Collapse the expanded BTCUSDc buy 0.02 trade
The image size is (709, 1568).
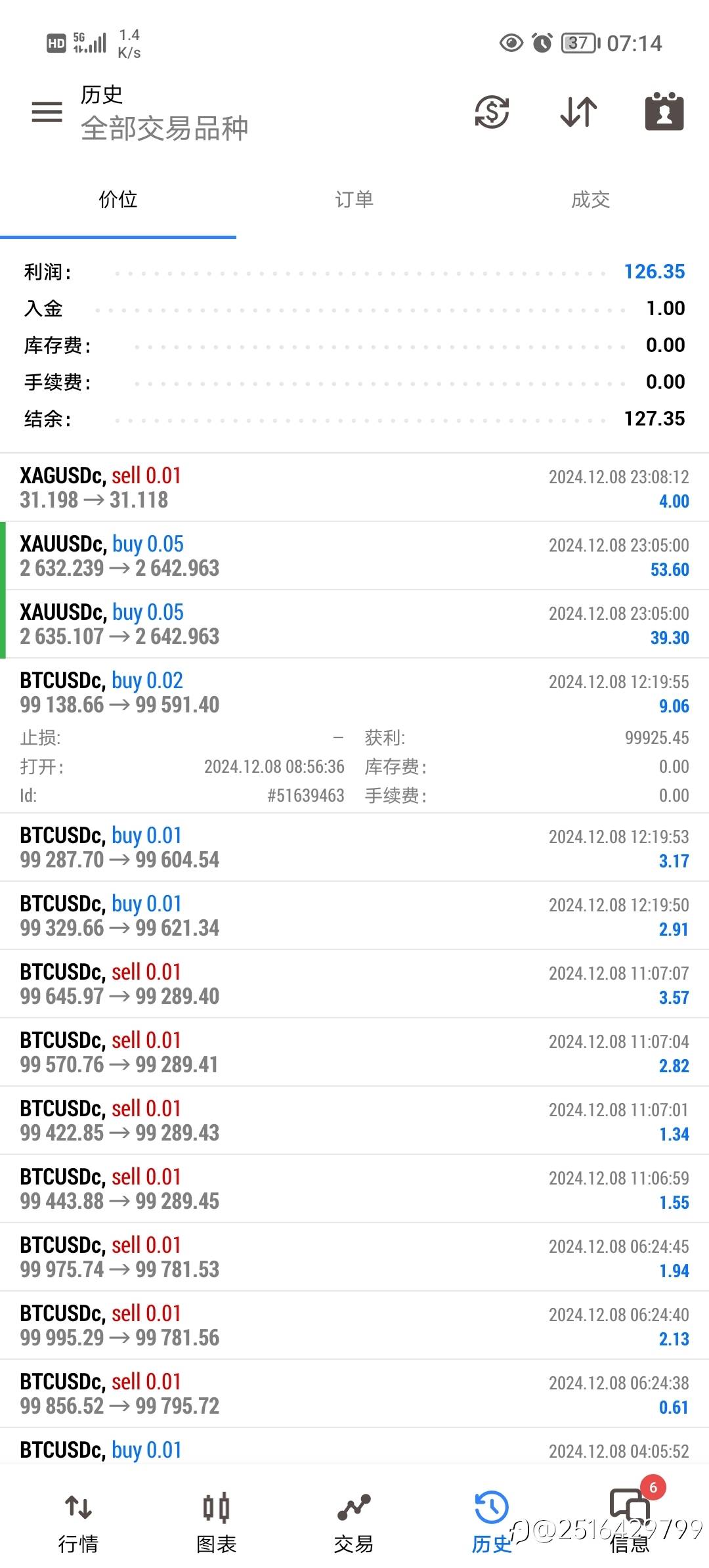click(354, 693)
